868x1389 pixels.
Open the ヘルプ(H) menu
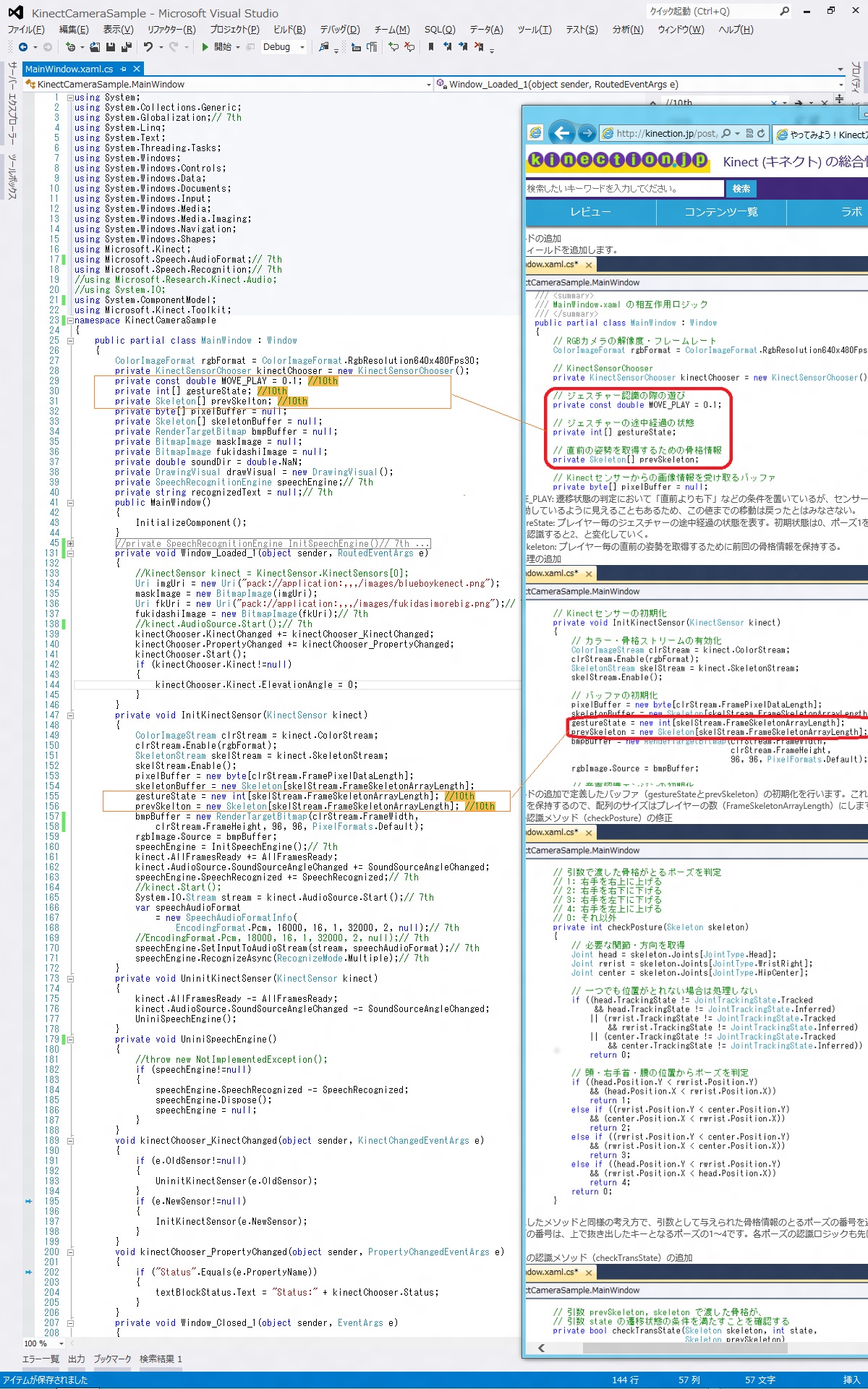[x=736, y=30]
